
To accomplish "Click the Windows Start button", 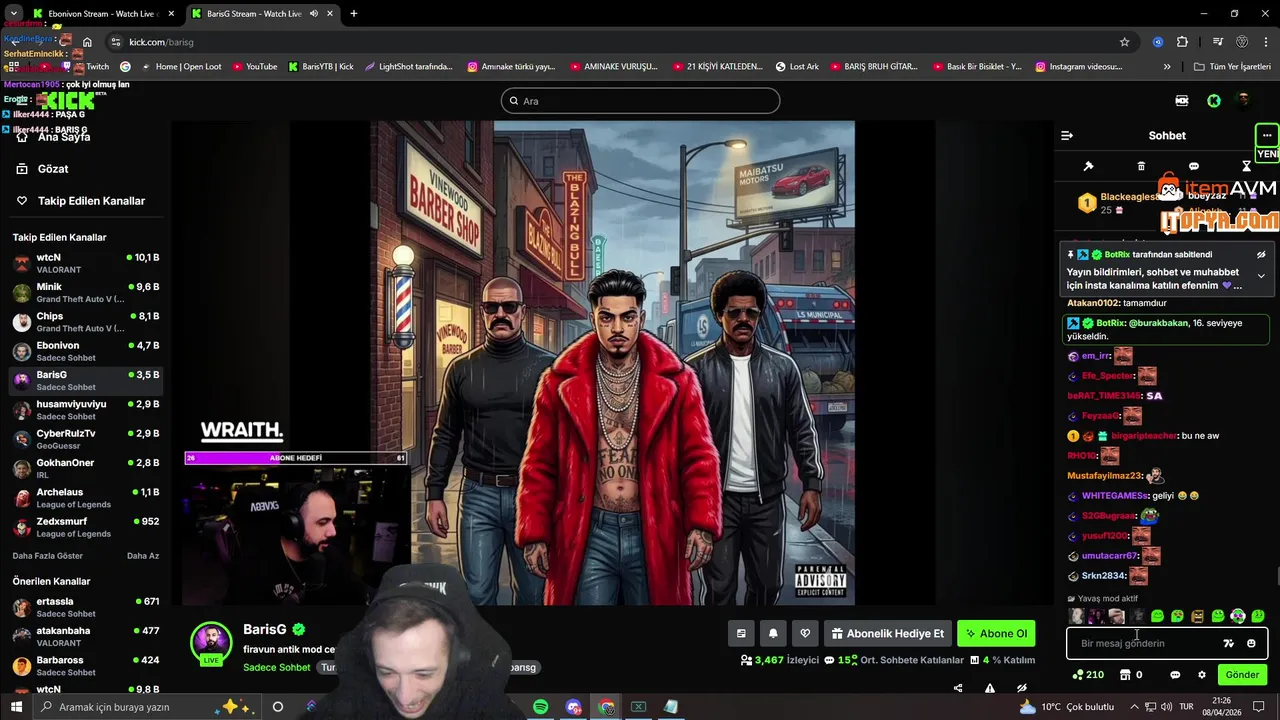I will pos(16,707).
